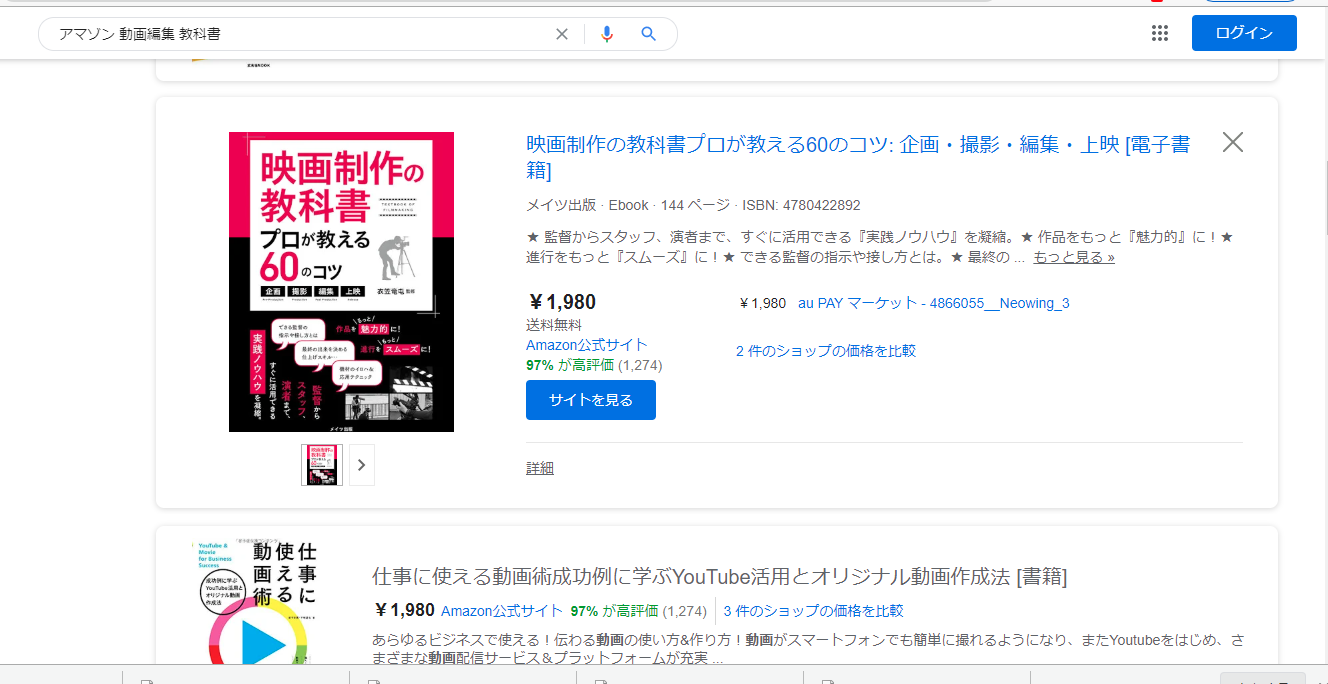The image size is (1328, 684).
Task: Click the ￥1,980 price in 仕事に使える動画術 row
Action: 404,610
